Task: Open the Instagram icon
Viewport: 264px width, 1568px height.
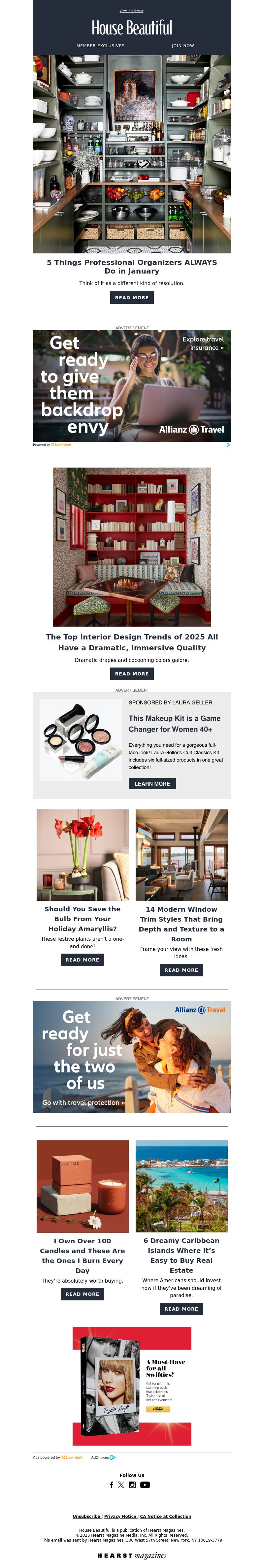Action: (x=132, y=1485)
